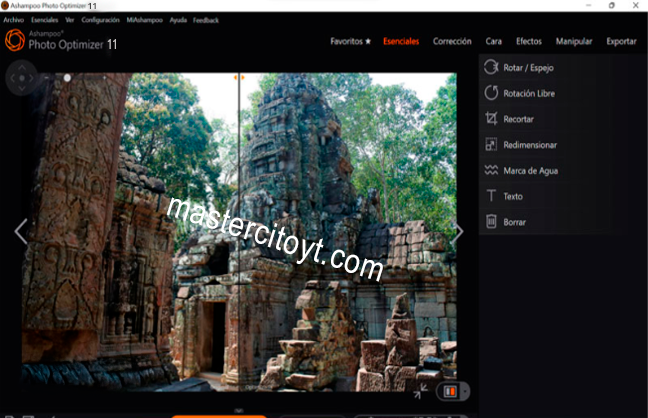Choose the Recortar crop icon
The width and height of the screenshot is (648, 418).
491,119
